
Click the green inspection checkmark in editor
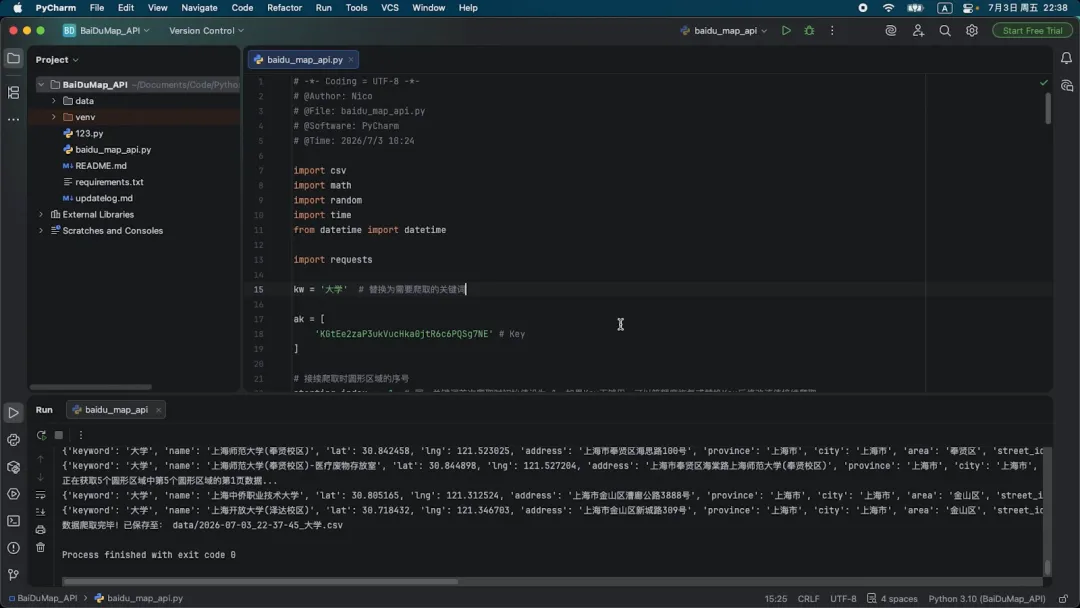[1043, 83]
